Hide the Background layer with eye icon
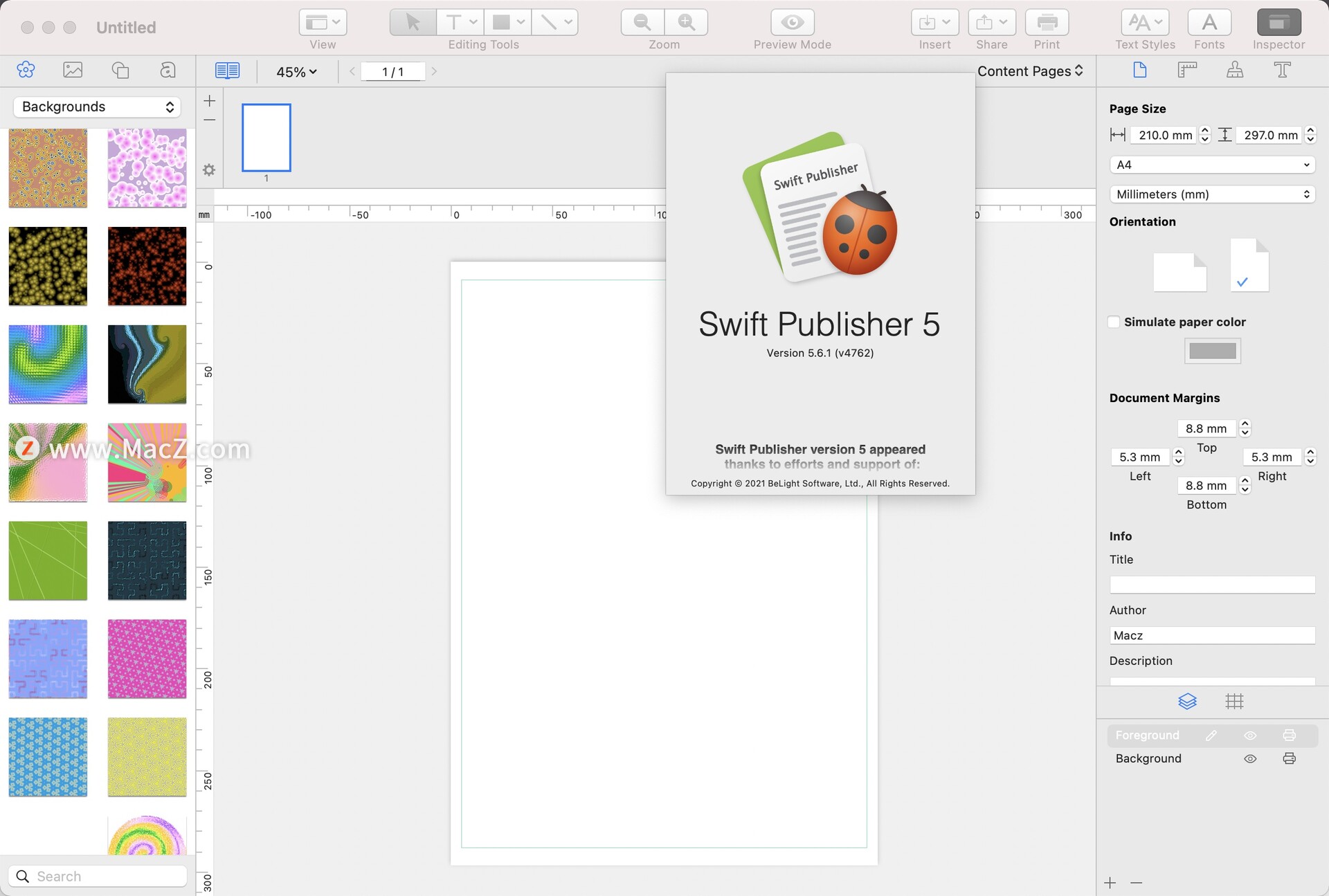This screenshot has height=896, width=1329. point(1250,759)
